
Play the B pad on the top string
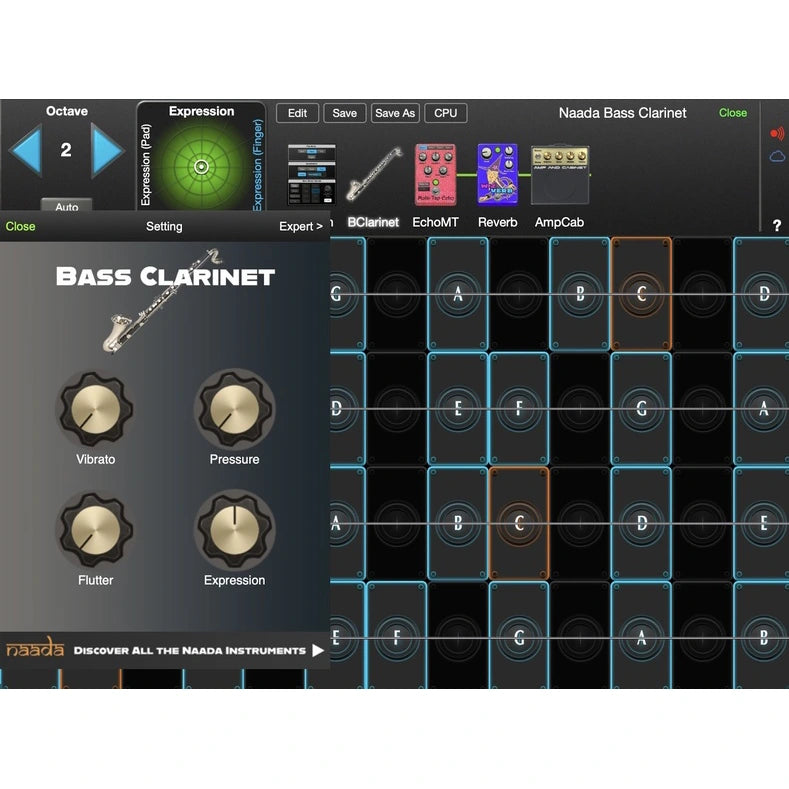(580, 294)
